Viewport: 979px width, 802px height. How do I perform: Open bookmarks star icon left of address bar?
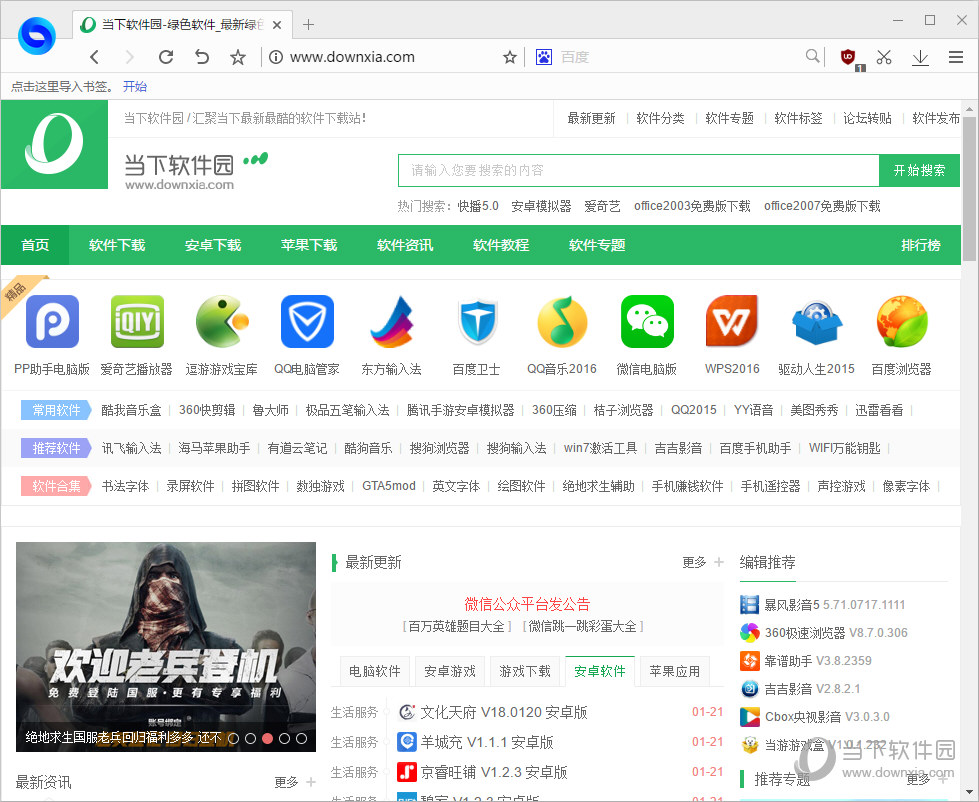pos(238,57)
